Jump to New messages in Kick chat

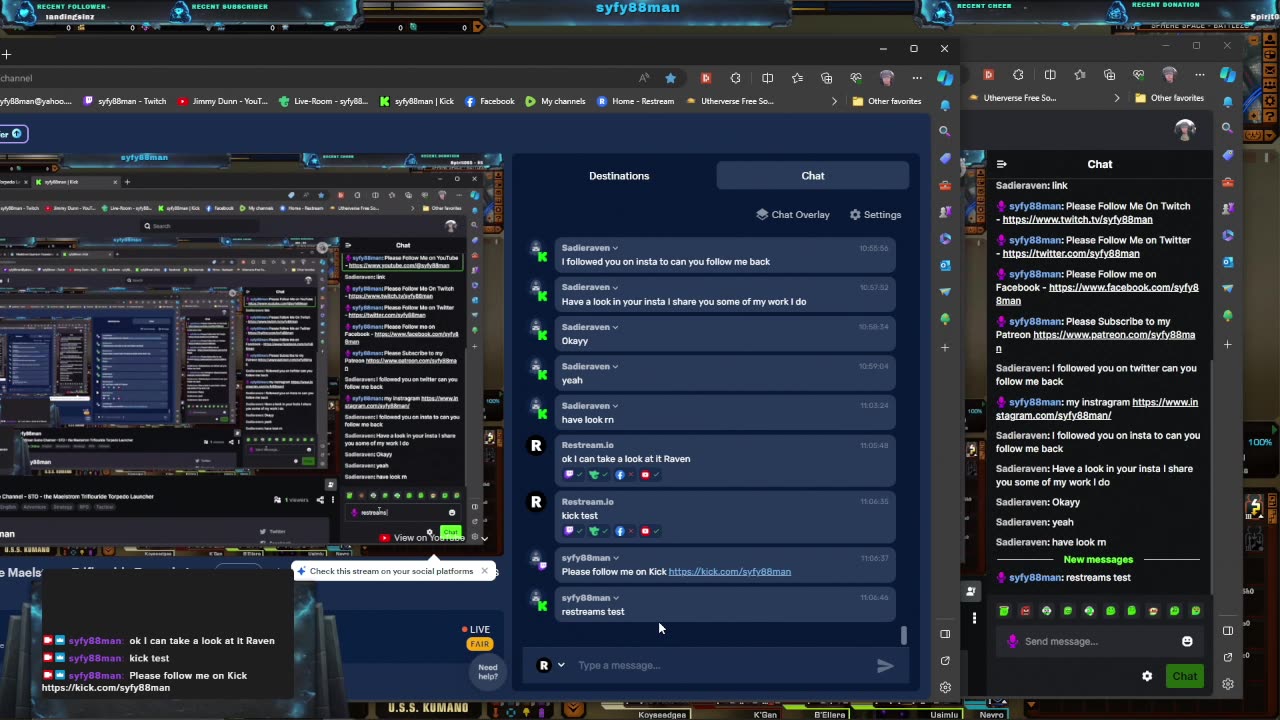click(x=1098, y=560)
